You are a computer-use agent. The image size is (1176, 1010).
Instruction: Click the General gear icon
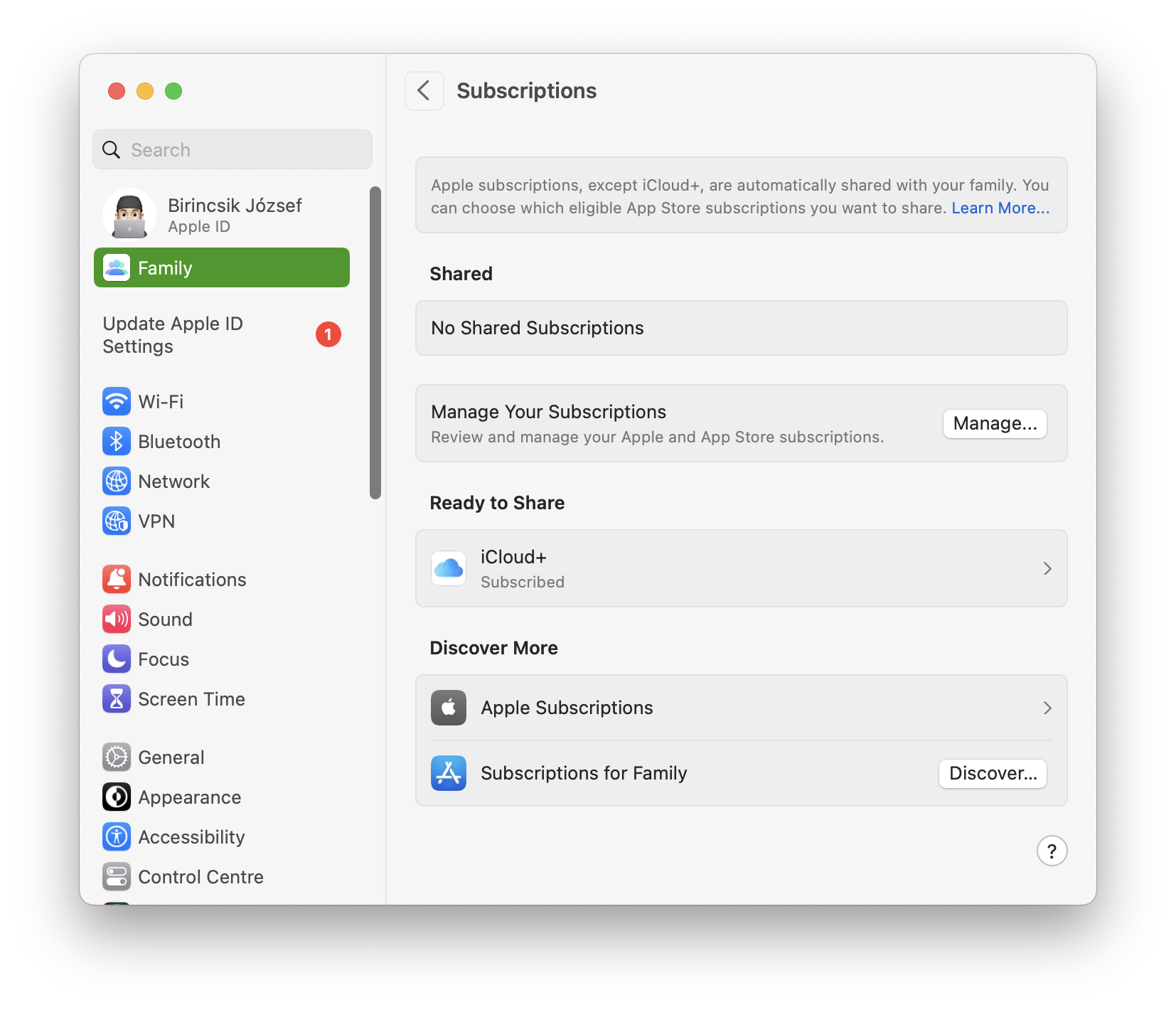tap(117, 757)
